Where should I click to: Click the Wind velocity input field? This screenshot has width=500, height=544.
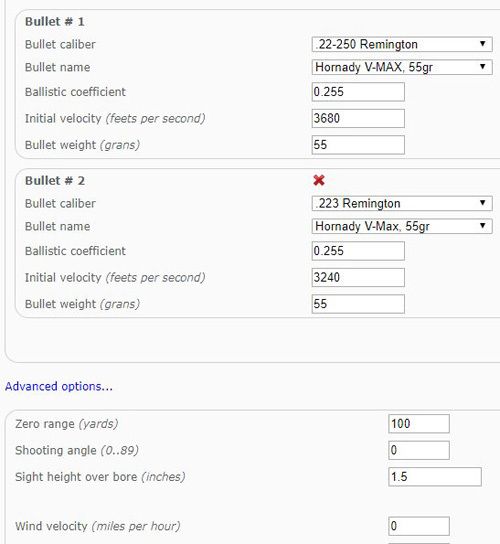[x=419, y=526]
